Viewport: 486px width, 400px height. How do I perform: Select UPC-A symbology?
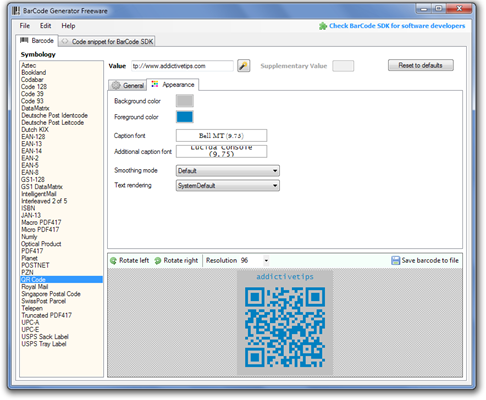[x=30, y=323]
